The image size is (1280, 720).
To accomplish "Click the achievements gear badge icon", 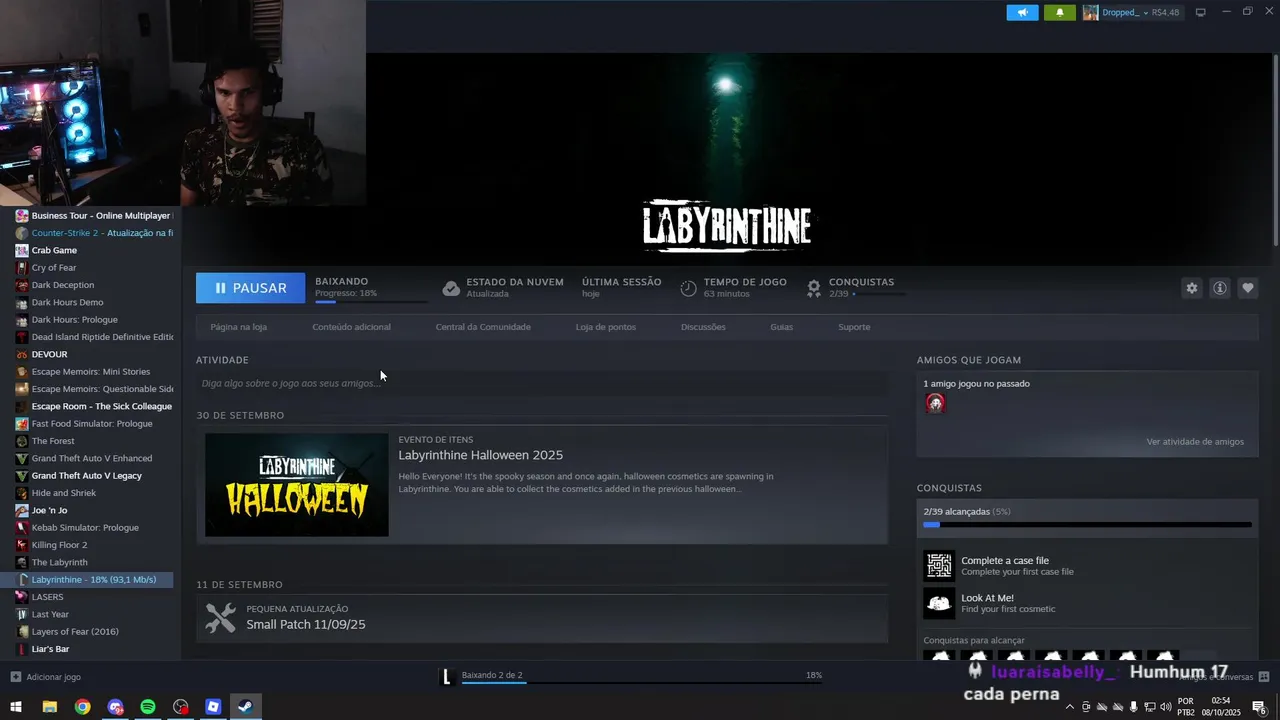I will pyautogui.click(x=814, y=288).
